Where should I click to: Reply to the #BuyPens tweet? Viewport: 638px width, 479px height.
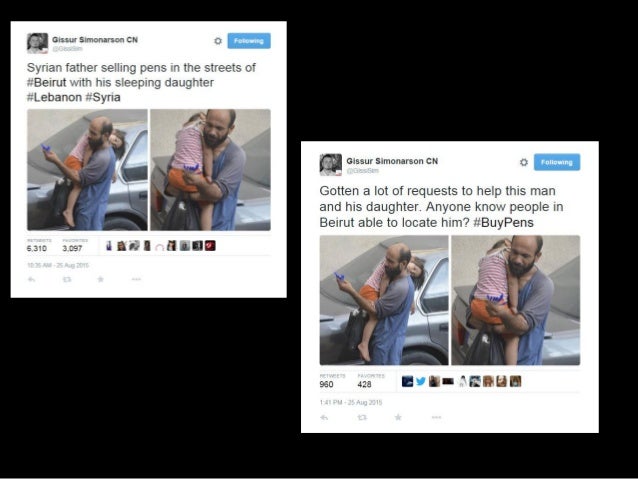click(324, 417)
